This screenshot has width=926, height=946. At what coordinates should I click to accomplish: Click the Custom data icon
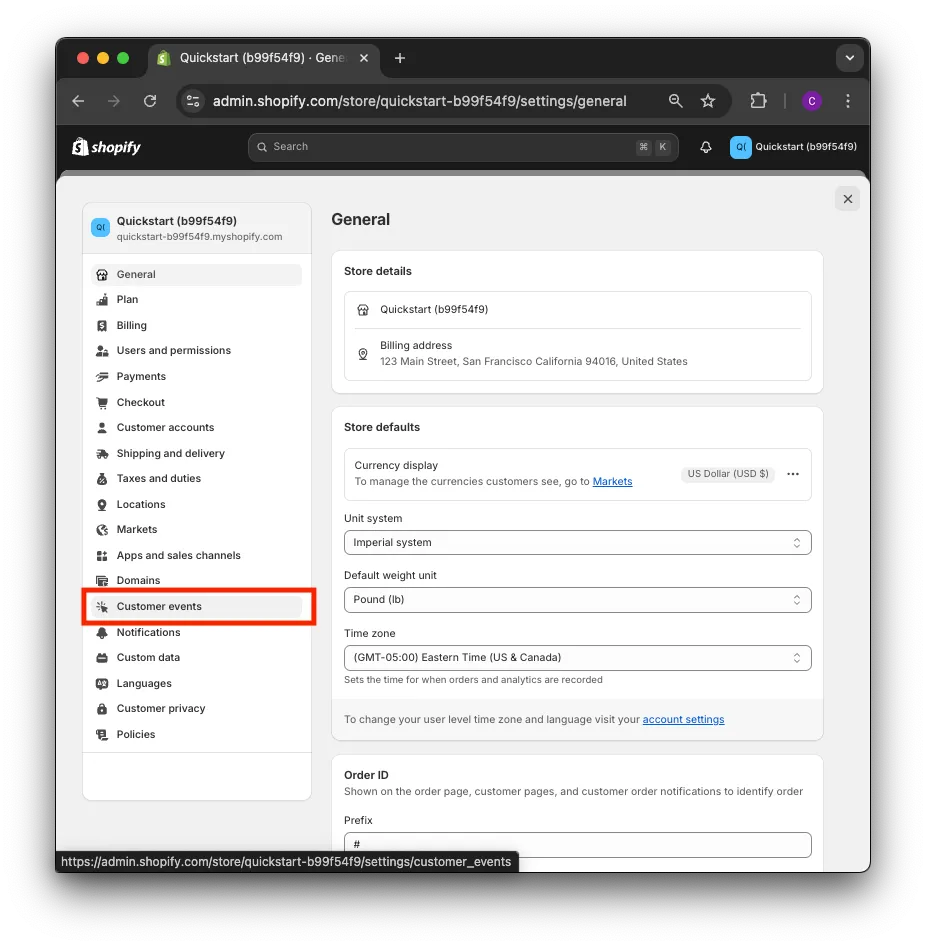(x=102, y=658)
